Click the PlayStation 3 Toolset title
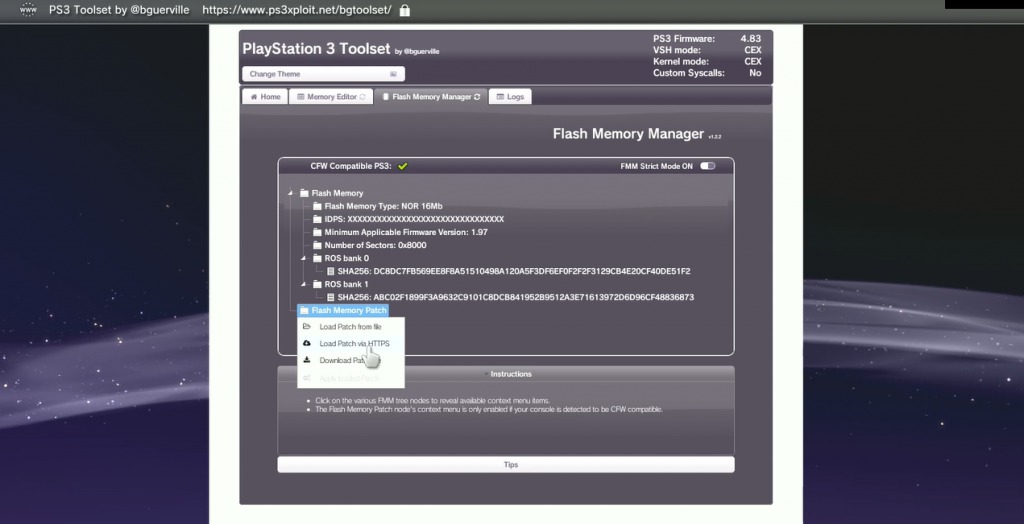 coord(316,48)
